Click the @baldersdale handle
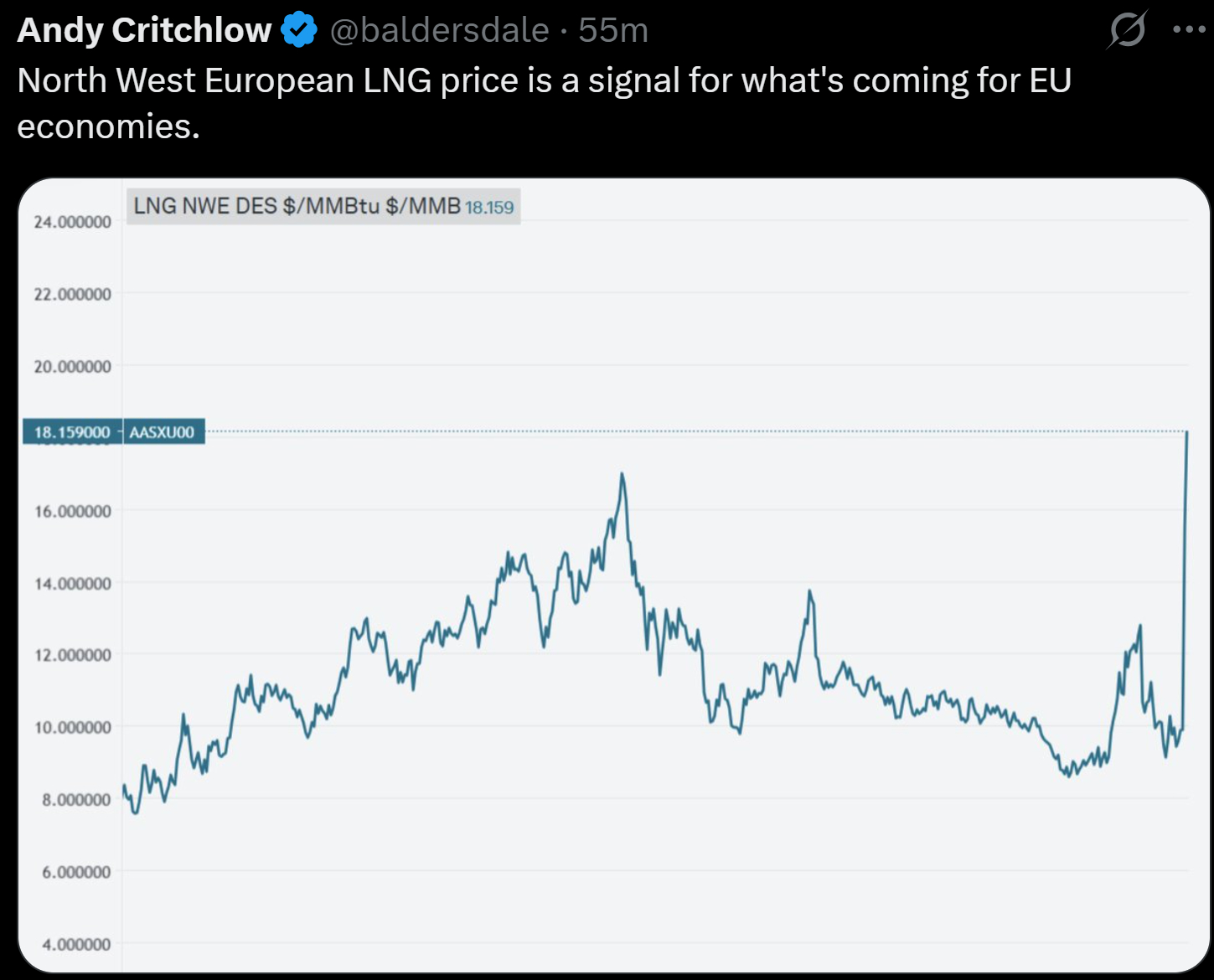1214x980 pixels. point(439,30)
